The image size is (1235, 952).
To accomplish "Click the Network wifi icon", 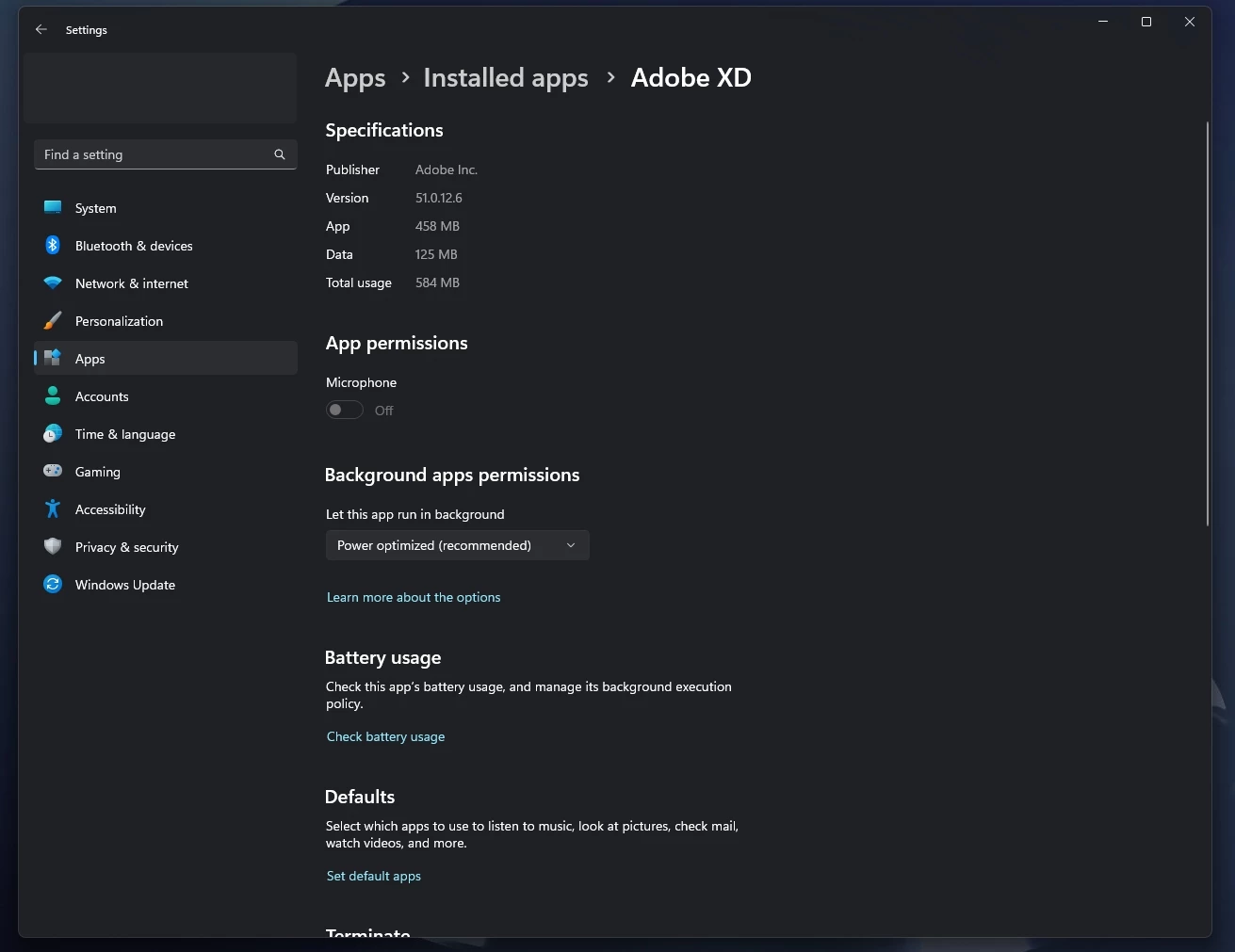I will (53, 283).
